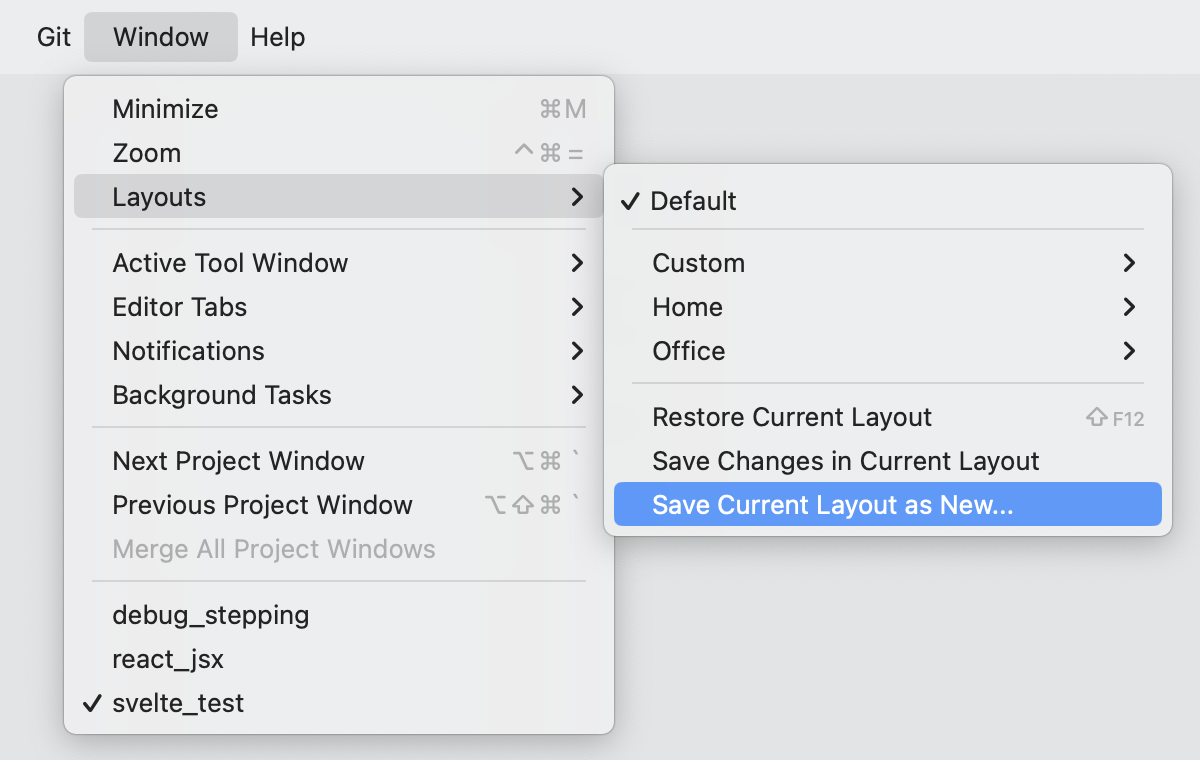Toggle the Default layout checkmark

[x=694, y=201]
